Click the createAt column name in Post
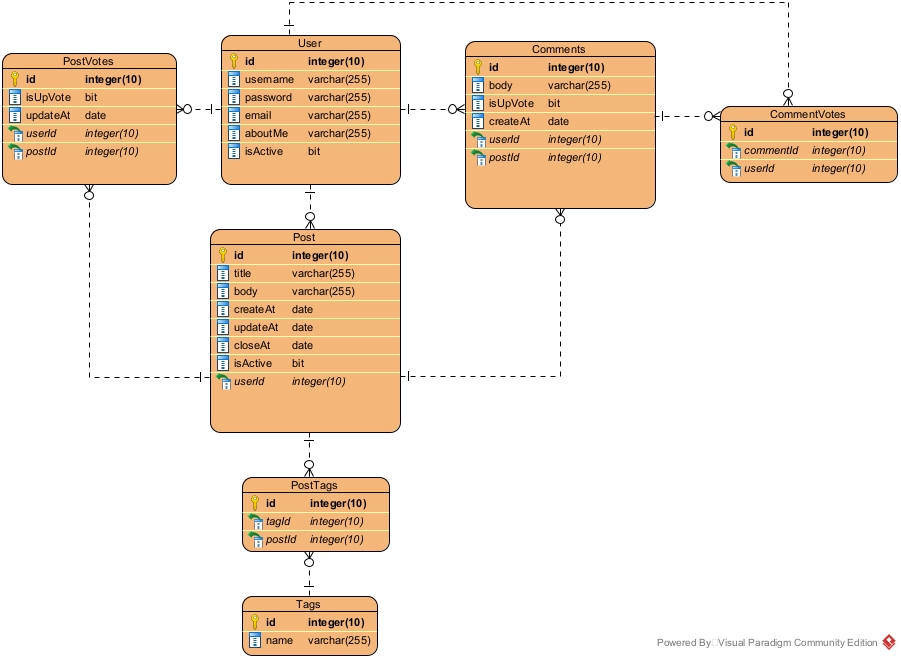The image size is (901, 659). (254, 309)
